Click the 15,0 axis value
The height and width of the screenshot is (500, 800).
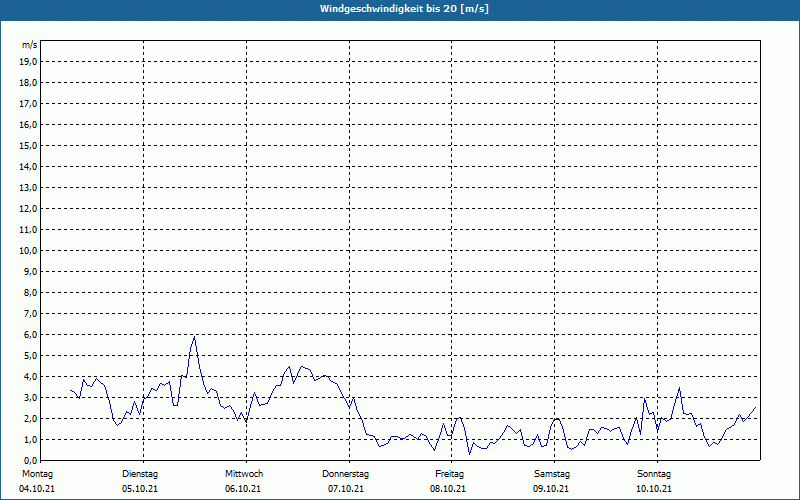pyautogui.click(x=28, y=145)
